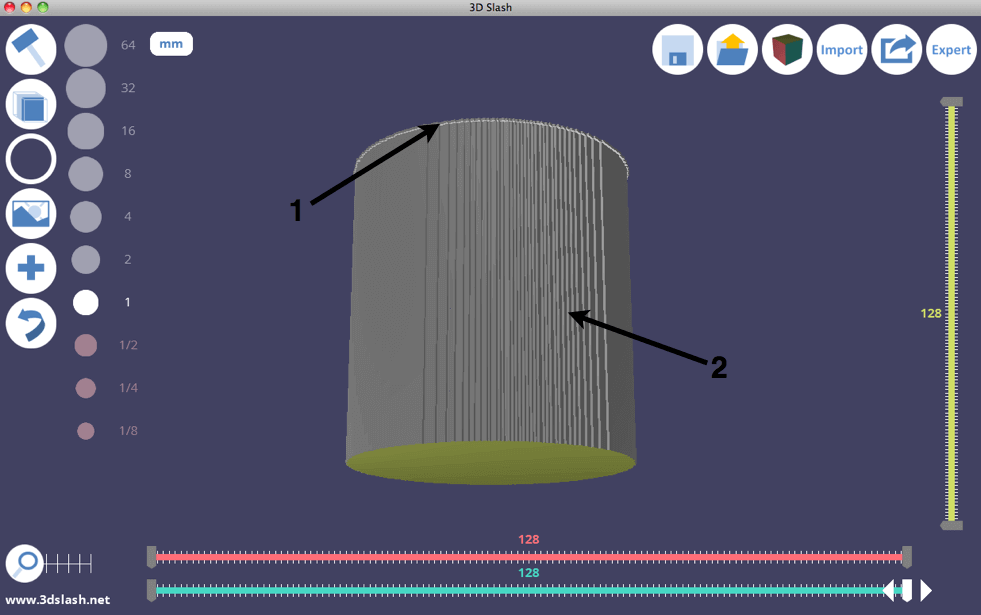Click the red horizontal 128 slider bar
This screenshot has height=615, width=981.
[529, 556]
